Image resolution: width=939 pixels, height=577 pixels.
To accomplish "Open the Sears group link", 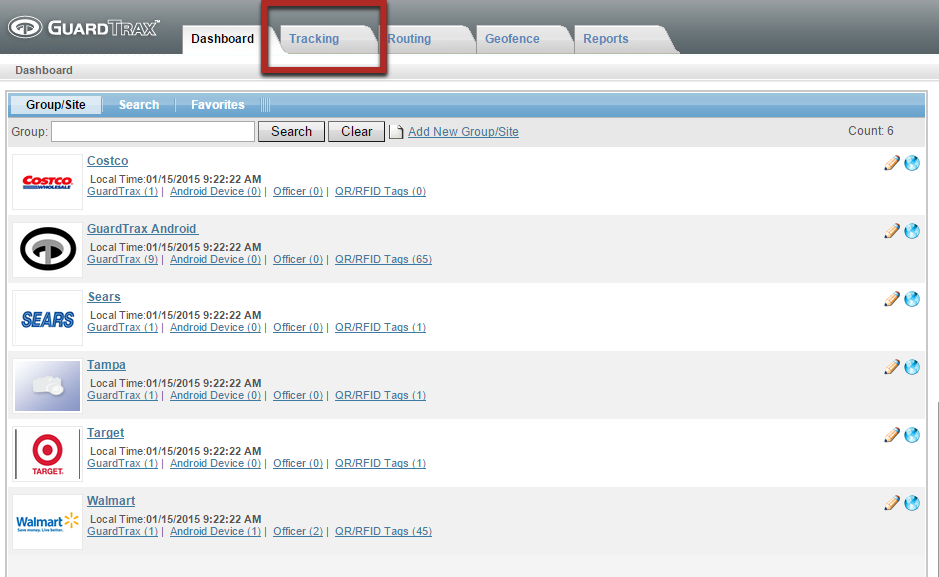I will pos(104,297).
